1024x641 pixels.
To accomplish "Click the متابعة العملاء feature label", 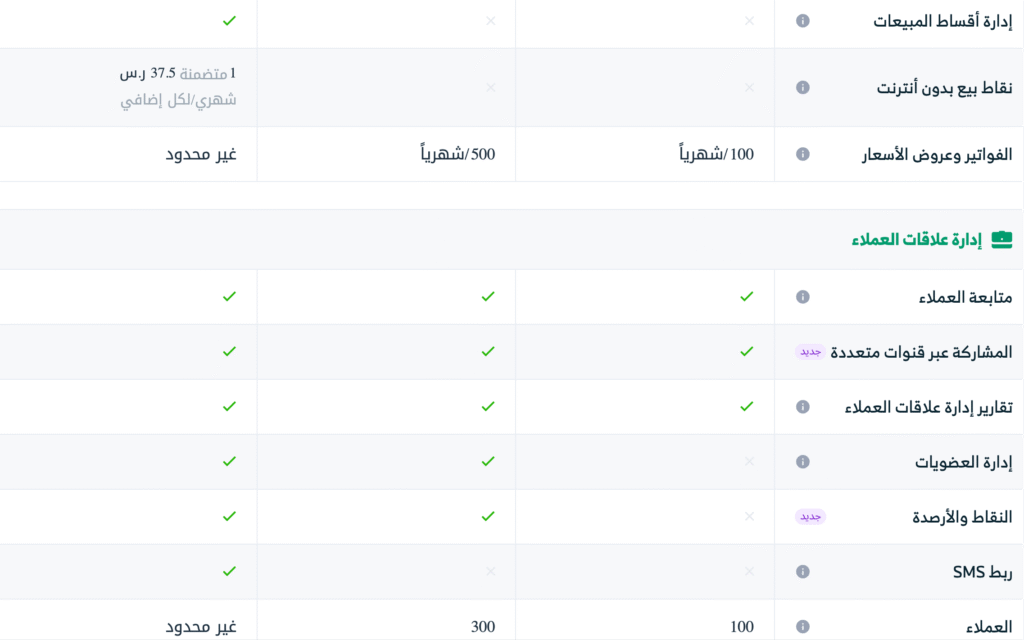I will 965,297.
